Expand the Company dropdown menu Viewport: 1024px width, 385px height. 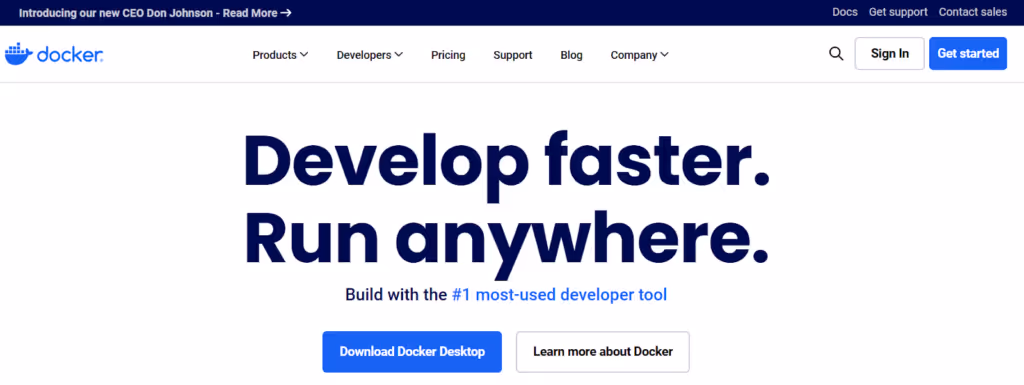click(639, 55)
